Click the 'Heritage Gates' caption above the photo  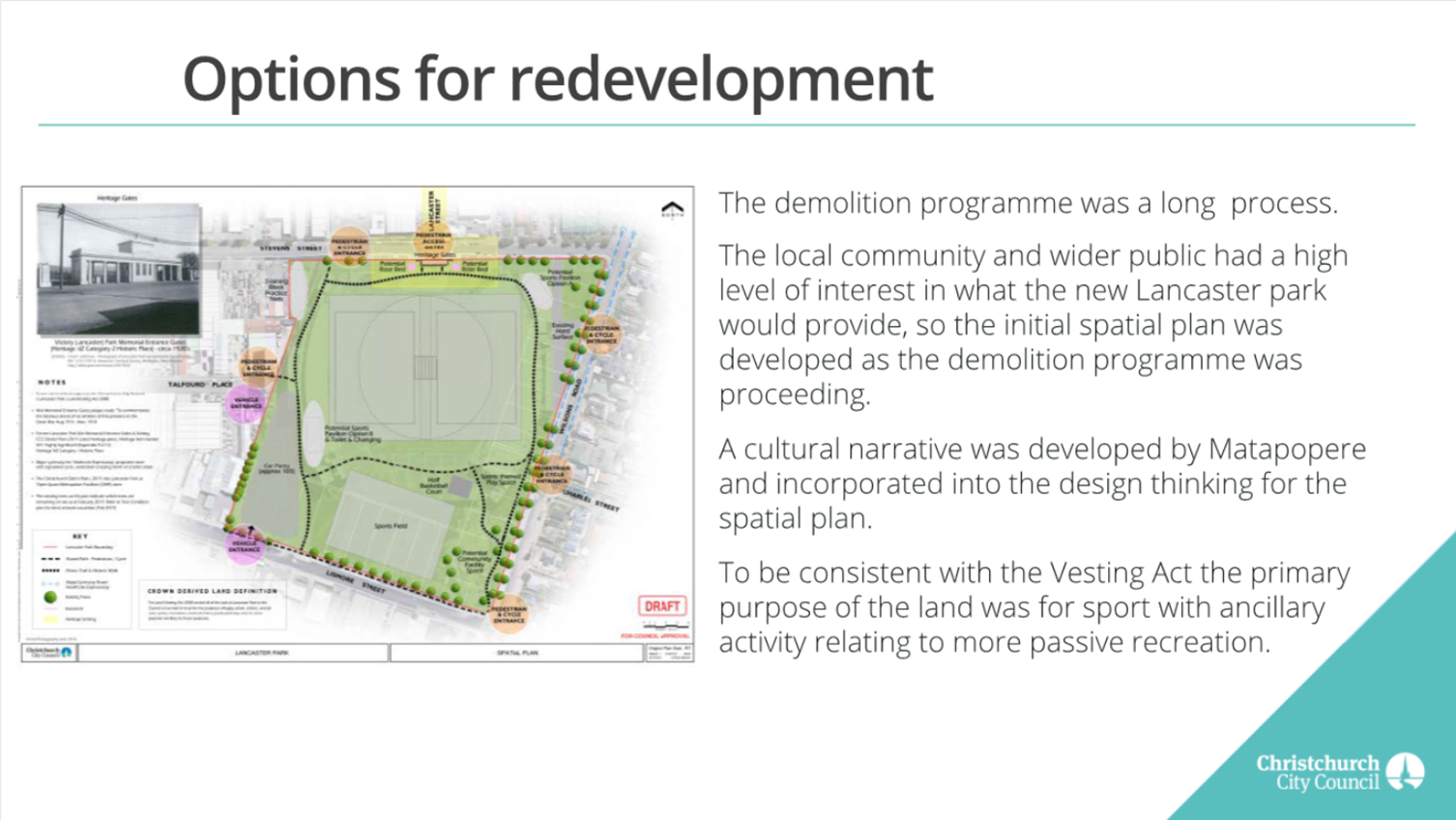pyautogui.click(x=118, y=198)
